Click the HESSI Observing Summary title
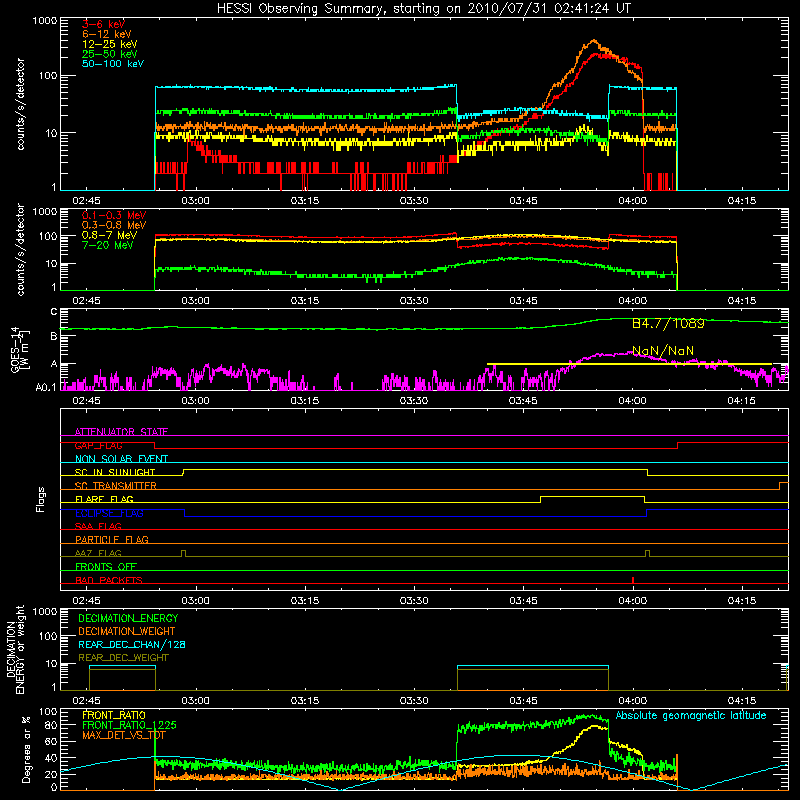Screen dimensions: 800x800 click(423, 9)
